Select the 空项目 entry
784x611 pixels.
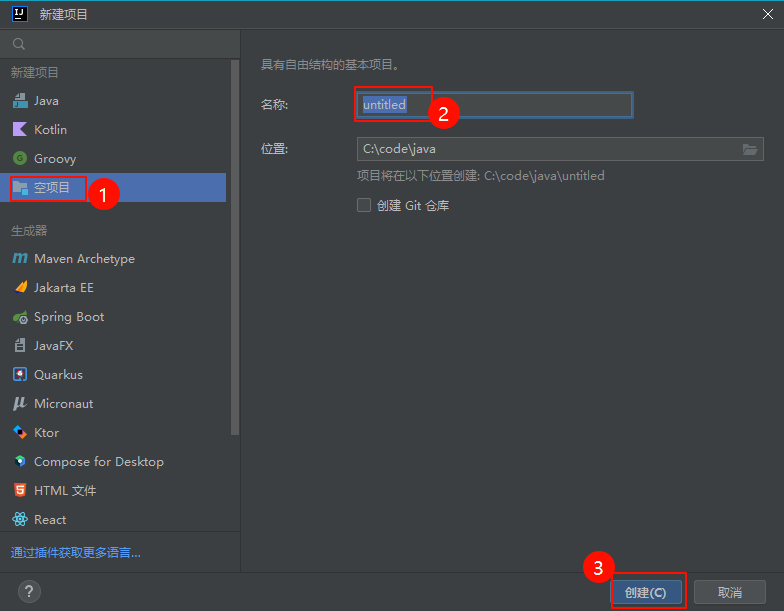(113, 188)
